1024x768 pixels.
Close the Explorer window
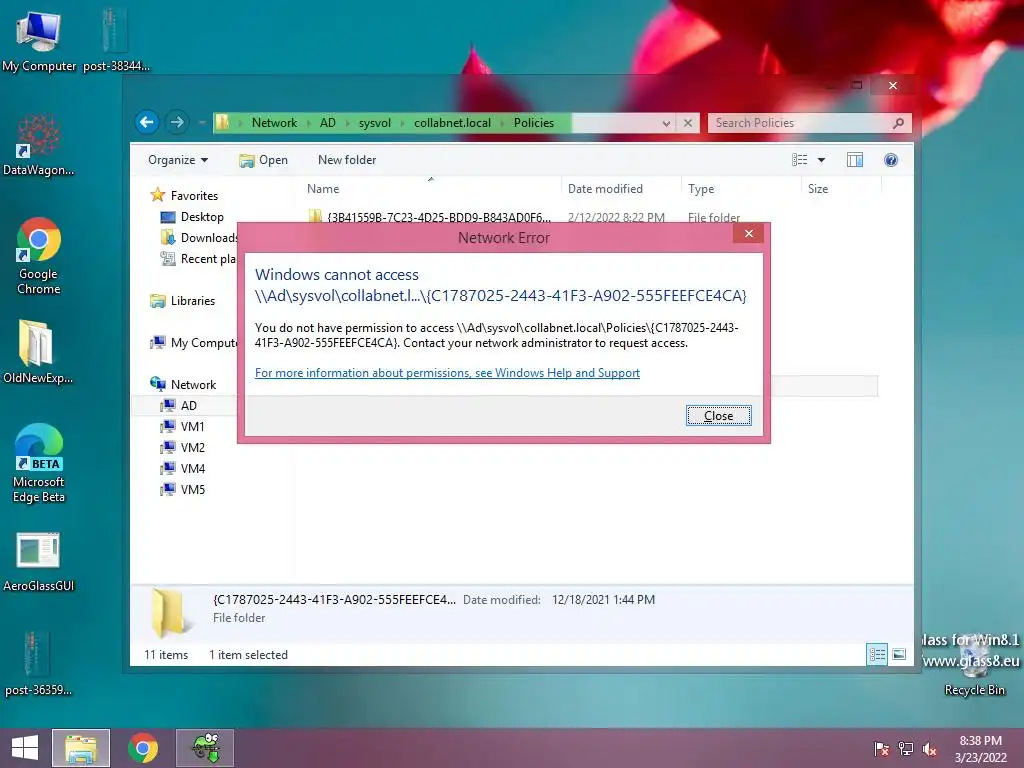[x=893, y=86]
